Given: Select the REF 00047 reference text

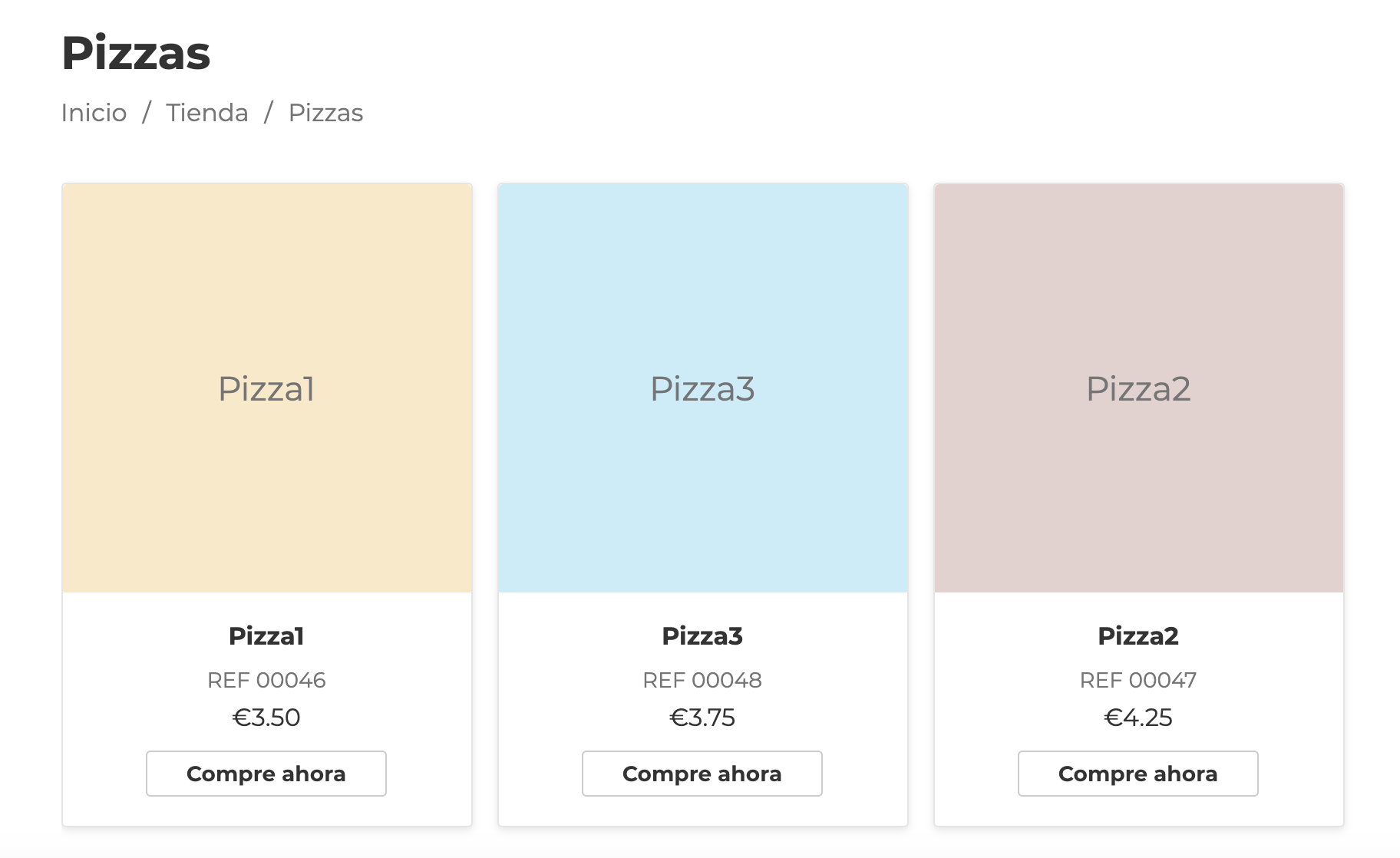Looking at the screenshot, I should tap(1138, 680).
